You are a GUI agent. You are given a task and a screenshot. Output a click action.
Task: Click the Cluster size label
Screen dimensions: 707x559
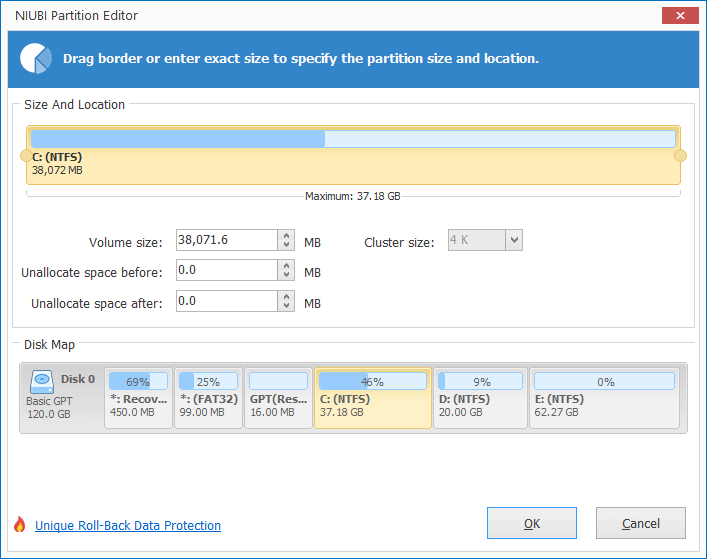point(399,243)
